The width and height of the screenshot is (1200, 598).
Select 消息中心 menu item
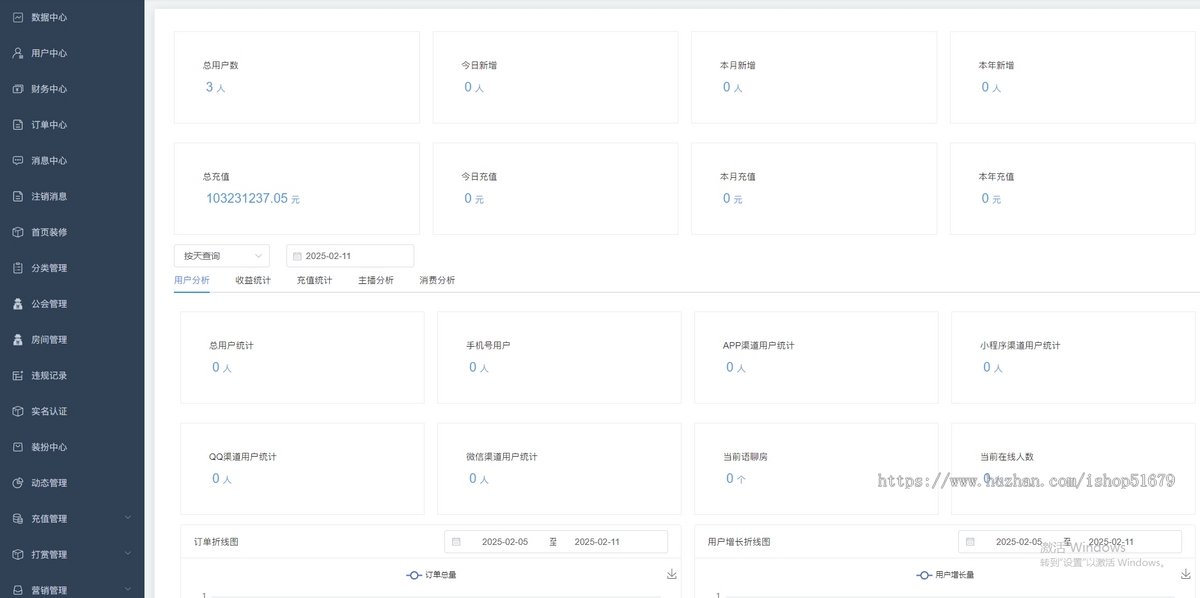pyautogui.click(x=72, y=160)
